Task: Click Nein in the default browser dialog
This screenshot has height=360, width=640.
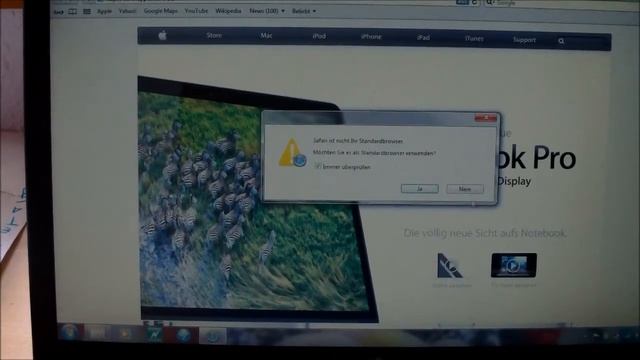Action: [x=465, y=189]
